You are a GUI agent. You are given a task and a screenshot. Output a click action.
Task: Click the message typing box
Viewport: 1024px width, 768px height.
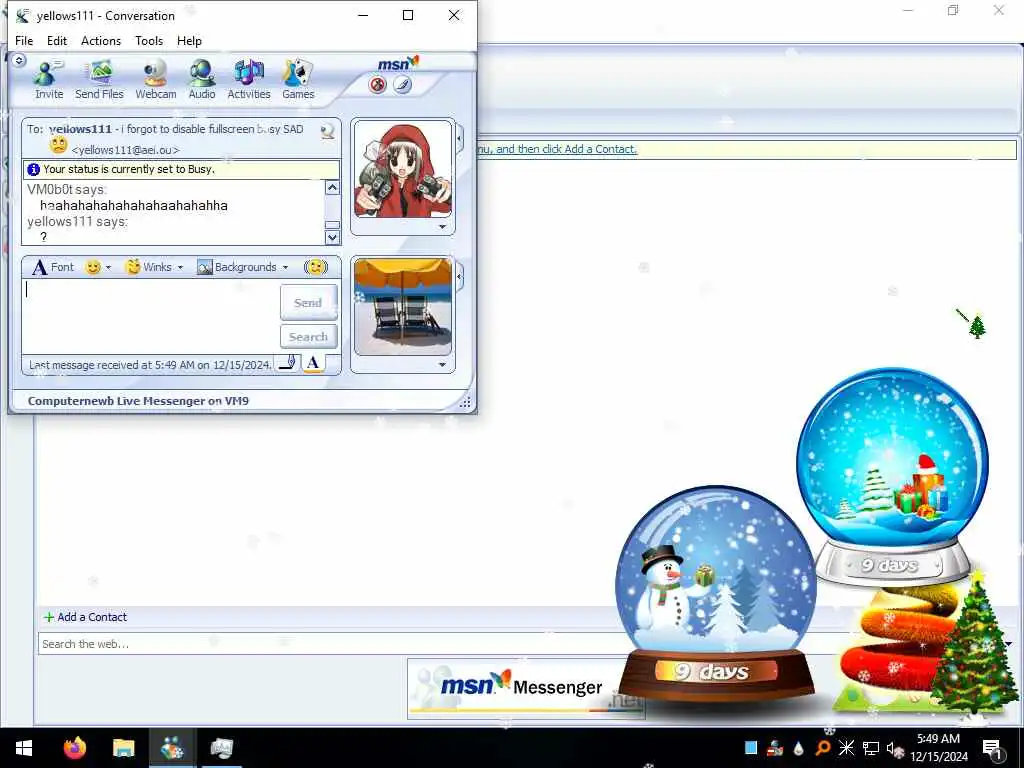click(x=150, y=317)
